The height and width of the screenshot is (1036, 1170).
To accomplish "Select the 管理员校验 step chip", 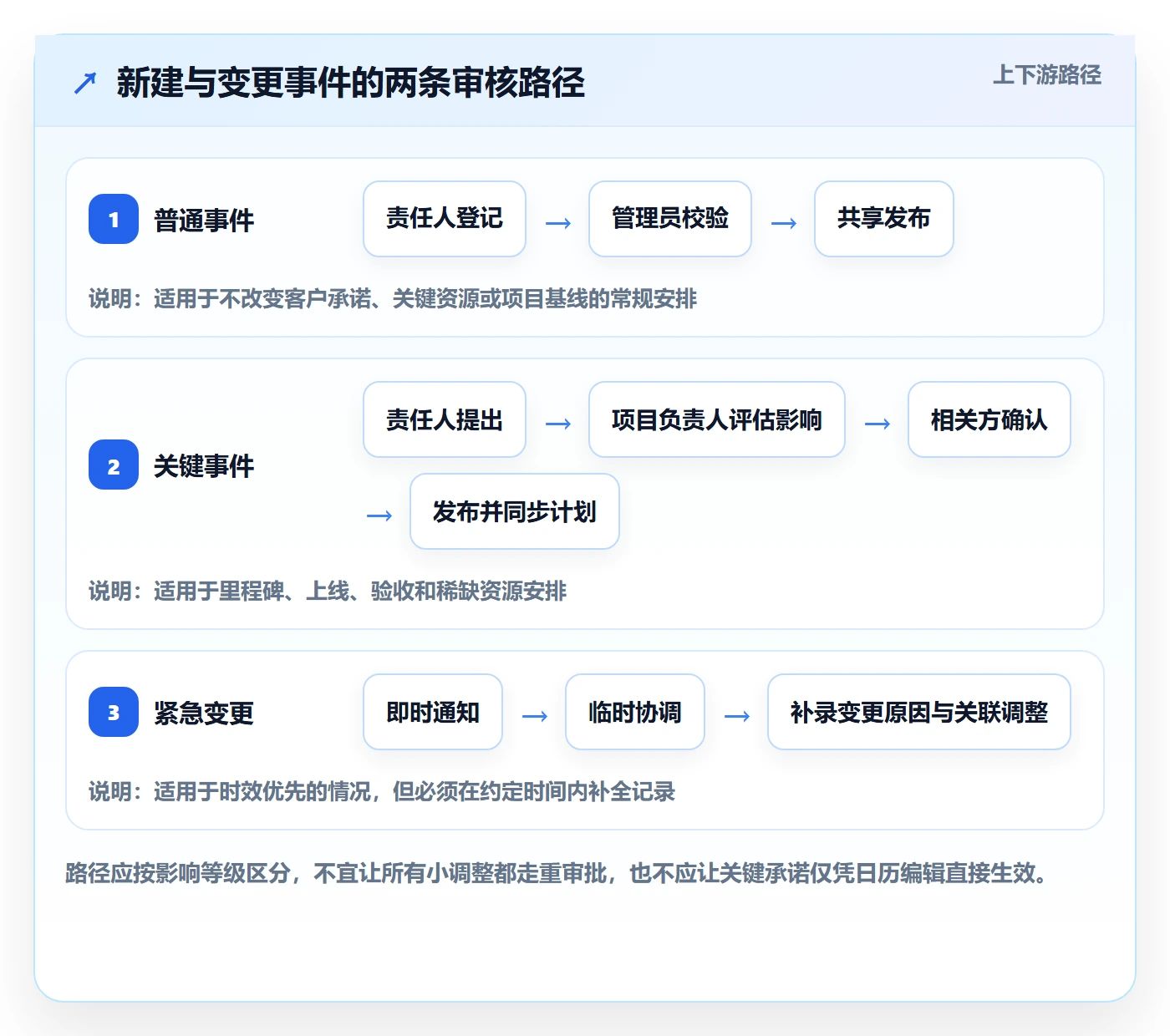I will tap(670, 219).
